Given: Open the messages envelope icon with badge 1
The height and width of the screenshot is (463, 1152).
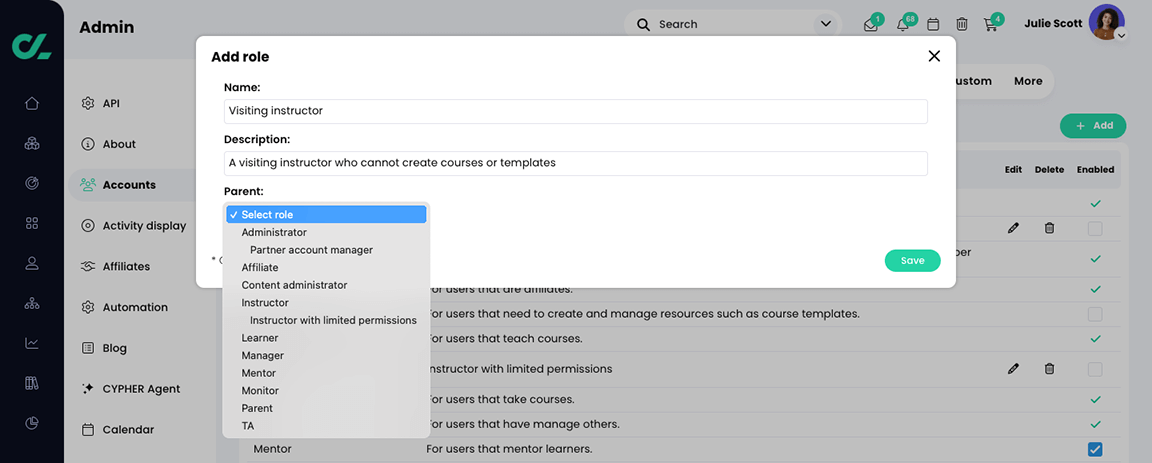Looking at the screenshot, I should pos(871,24).
